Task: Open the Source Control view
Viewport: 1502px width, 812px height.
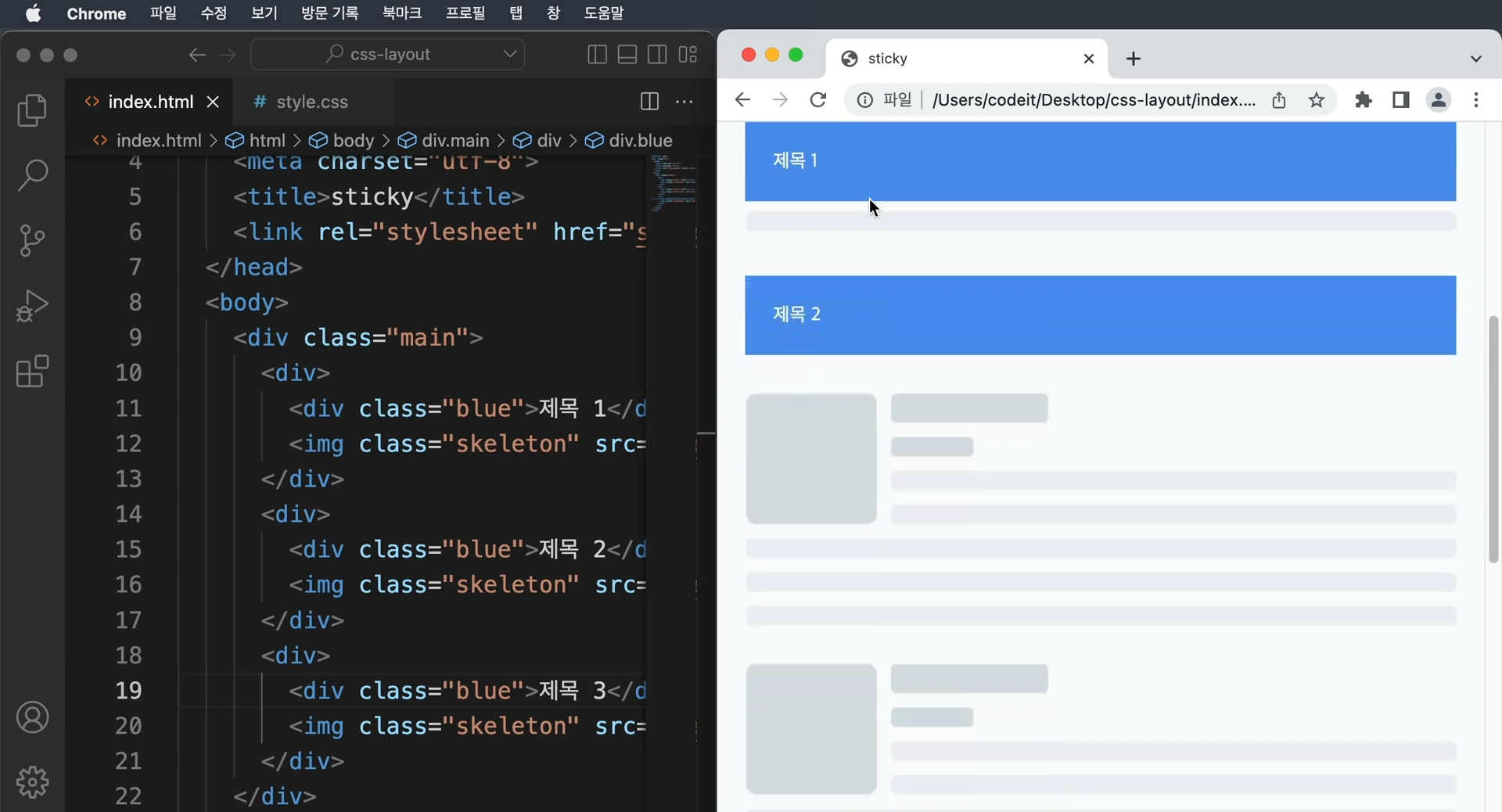Action: click(x=32, y=240)
